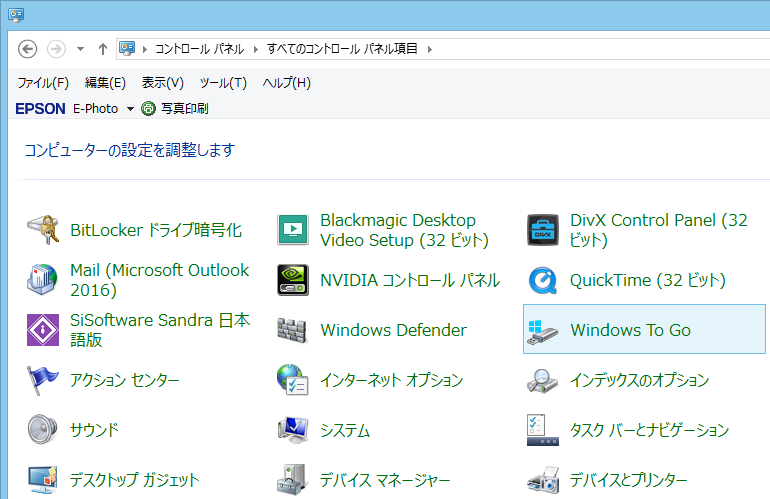Open the recent locations dropdown arrow
This screenshot has height=499, width=770.
click(80, 49)
